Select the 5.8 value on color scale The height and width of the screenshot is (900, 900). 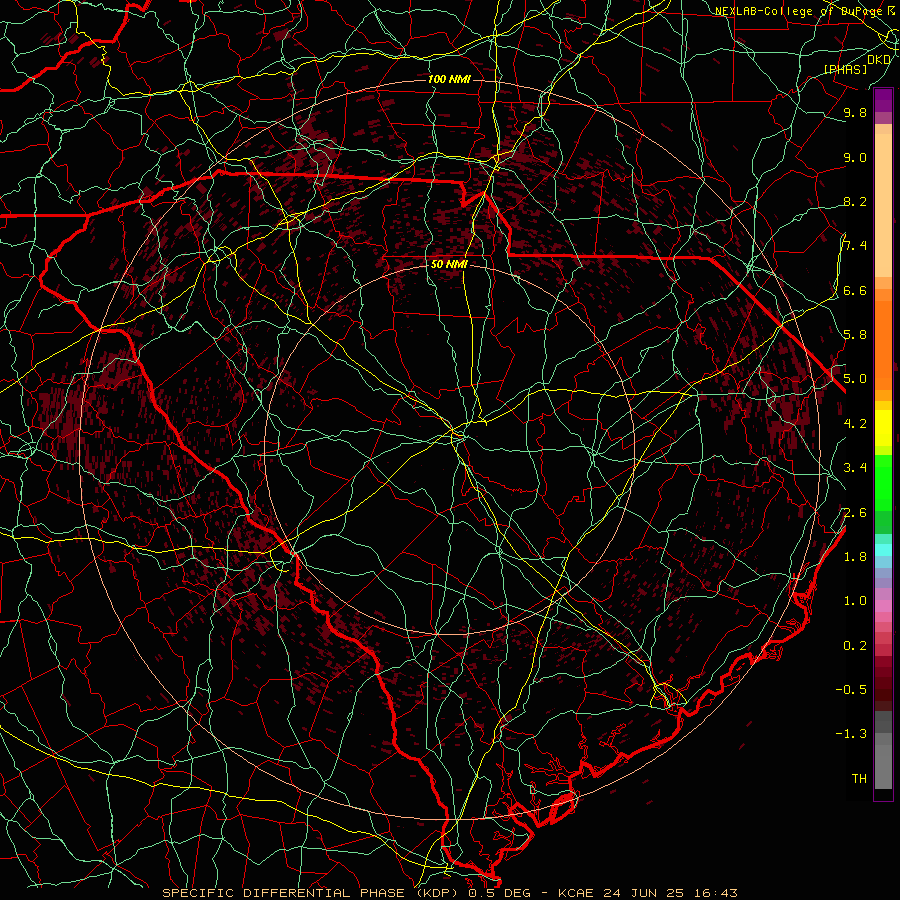tap(855, 334)
